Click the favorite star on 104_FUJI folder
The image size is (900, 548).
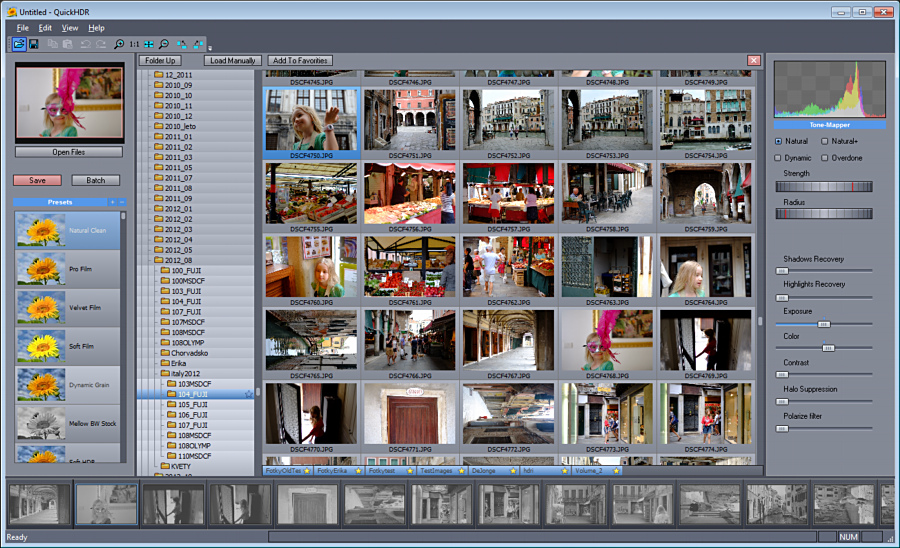[249, 394]
